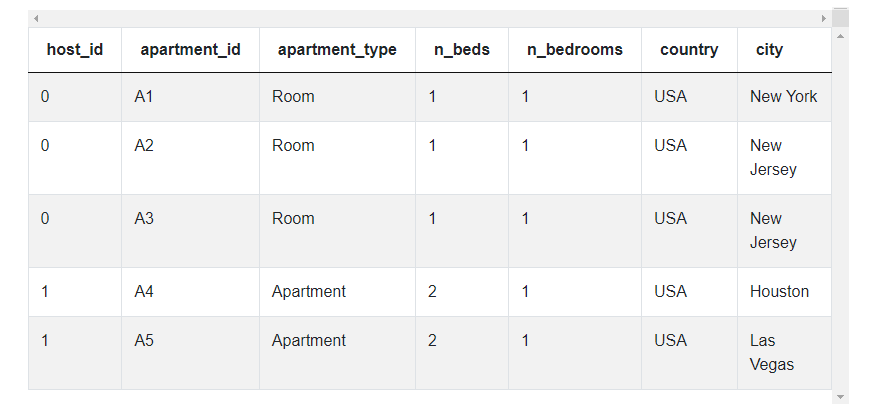Click the n_beds column header
Image resolution: width=871 pixels, height=404 pixels.
[461, 50]
